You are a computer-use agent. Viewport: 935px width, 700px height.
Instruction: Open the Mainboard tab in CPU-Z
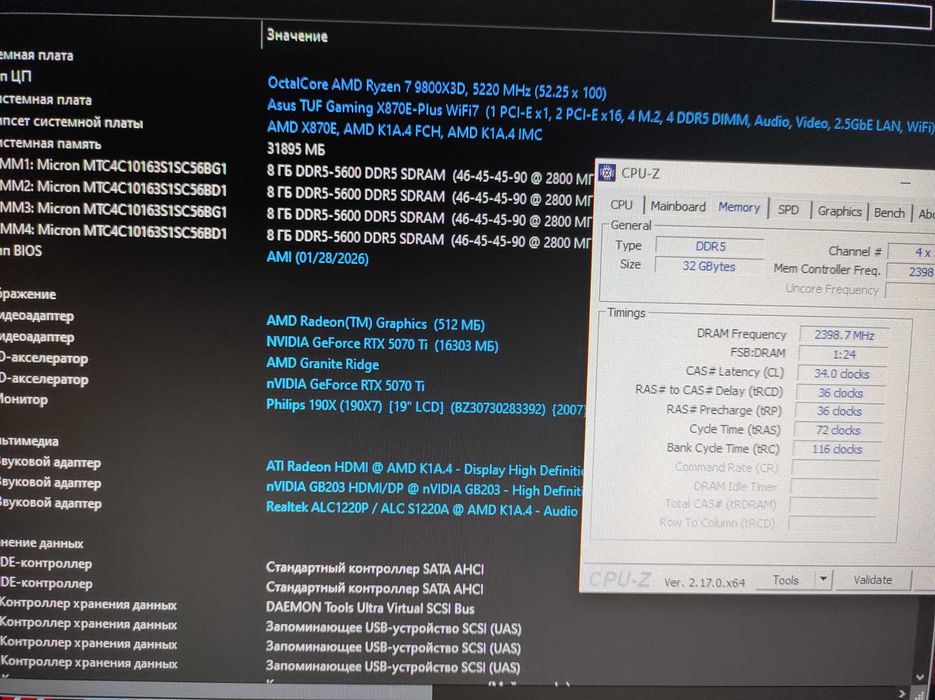point(678,206)
